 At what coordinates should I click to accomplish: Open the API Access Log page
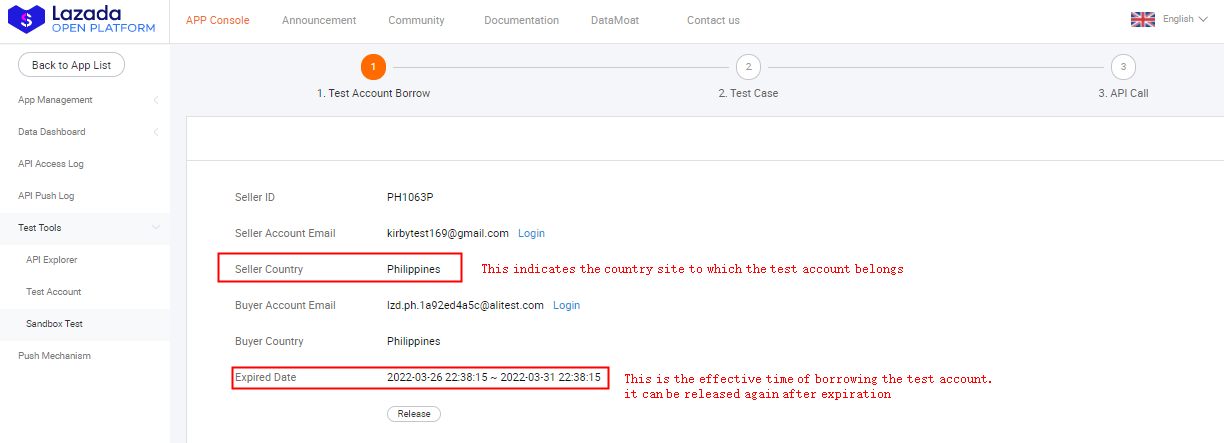coord(51,164)
